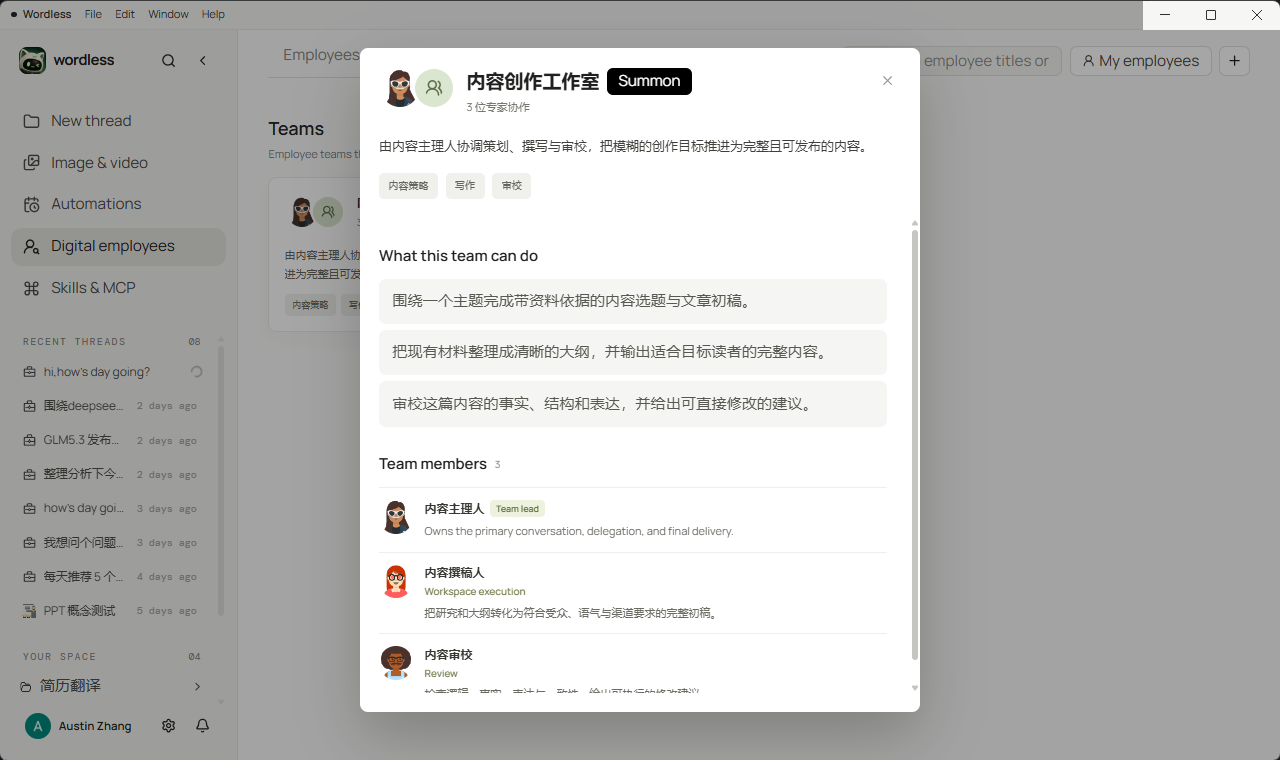Click the 内容撰稿人 avatar
The width and height of the screenshot is (1280, 760).
click(396, 581)
